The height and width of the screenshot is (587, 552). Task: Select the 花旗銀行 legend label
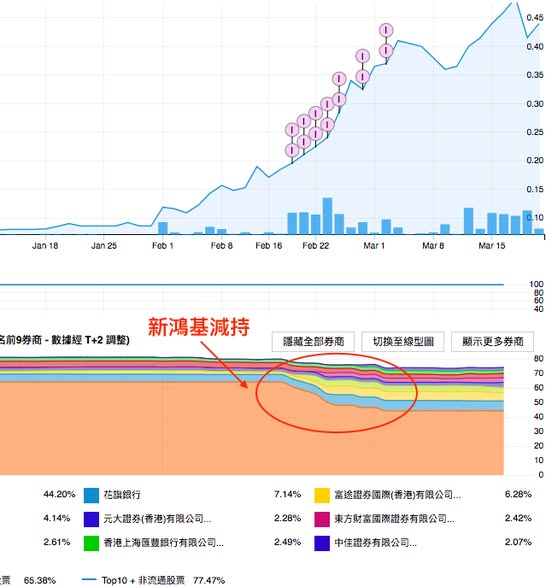122,495
